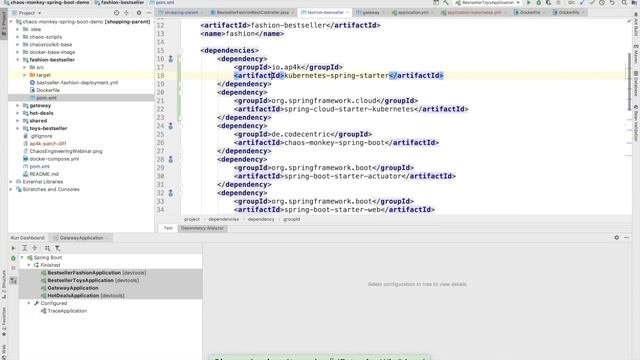This screenshot has height=360, width=640.
Task: Click 'project' breadcrumb below editor
Action: point(192,220)
